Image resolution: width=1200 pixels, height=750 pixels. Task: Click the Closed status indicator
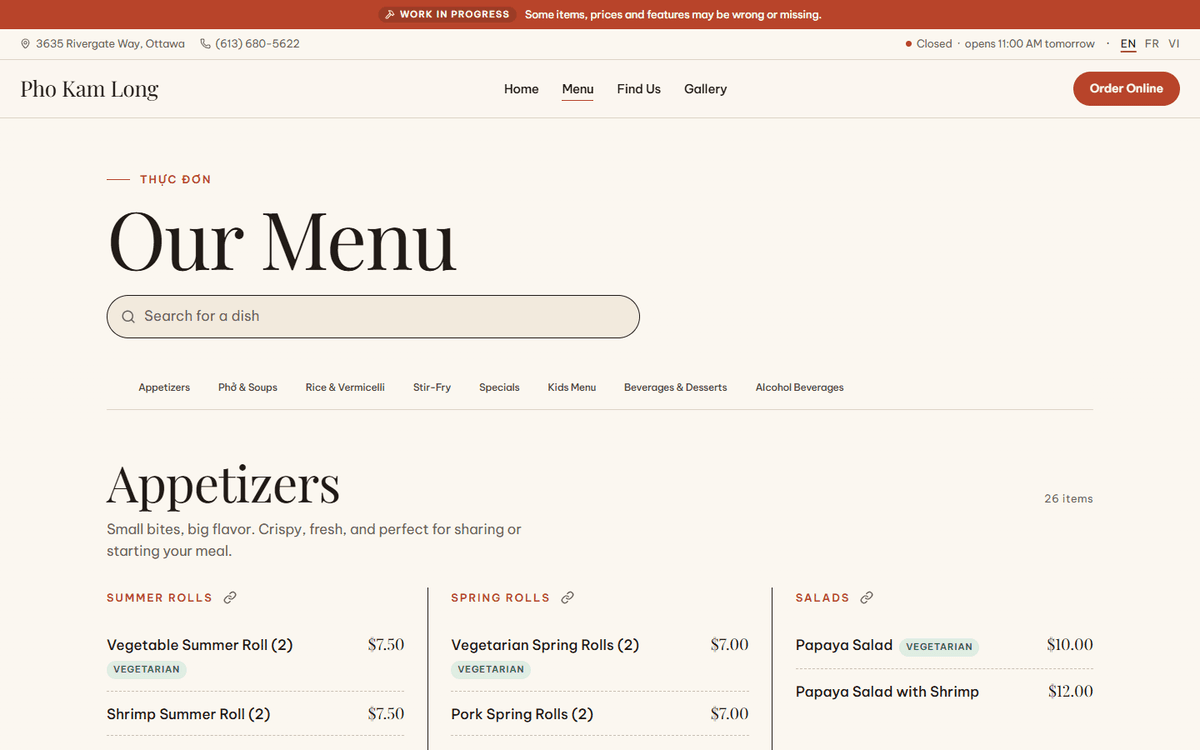click(929, 44)
